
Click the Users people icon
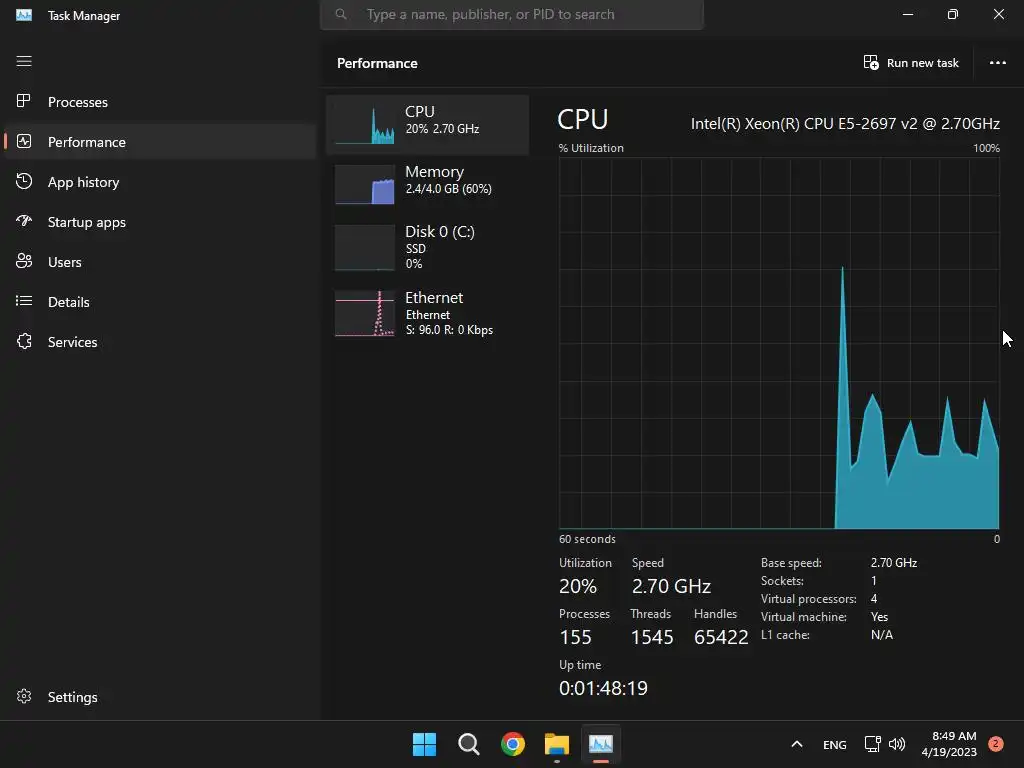tap(24, 261)
